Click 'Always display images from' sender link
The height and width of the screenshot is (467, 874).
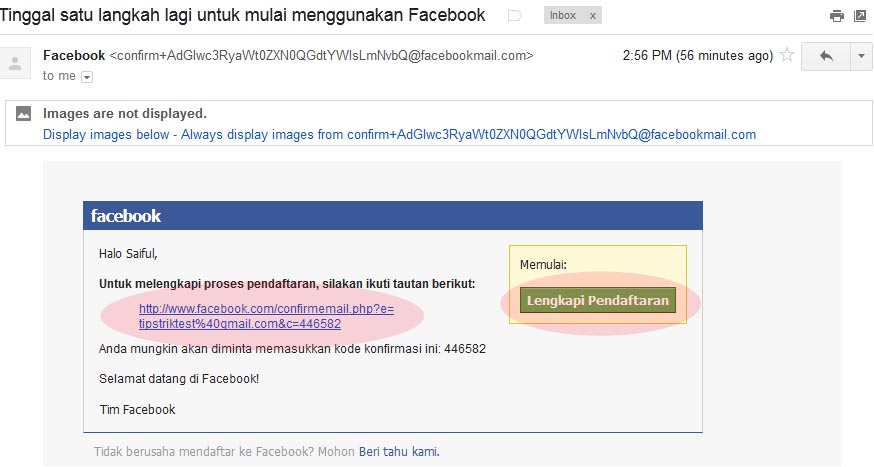coord(468,134)
